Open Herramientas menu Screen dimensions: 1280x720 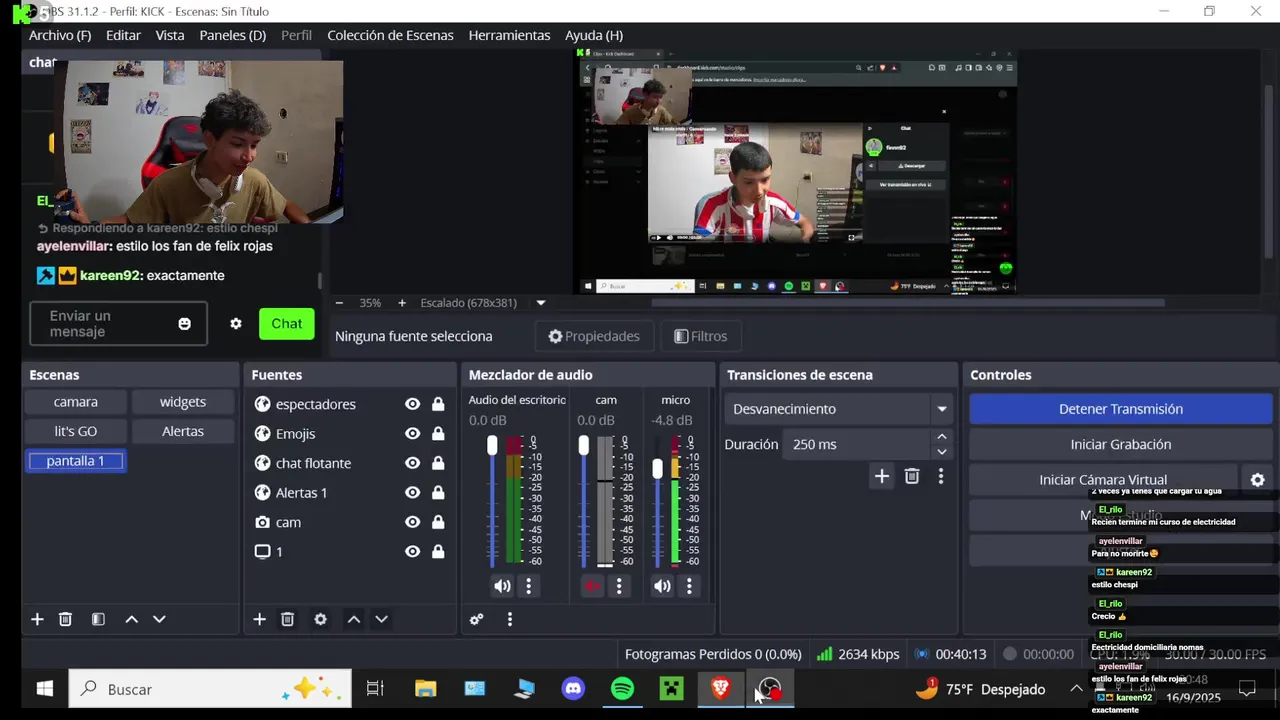[509, 35]
